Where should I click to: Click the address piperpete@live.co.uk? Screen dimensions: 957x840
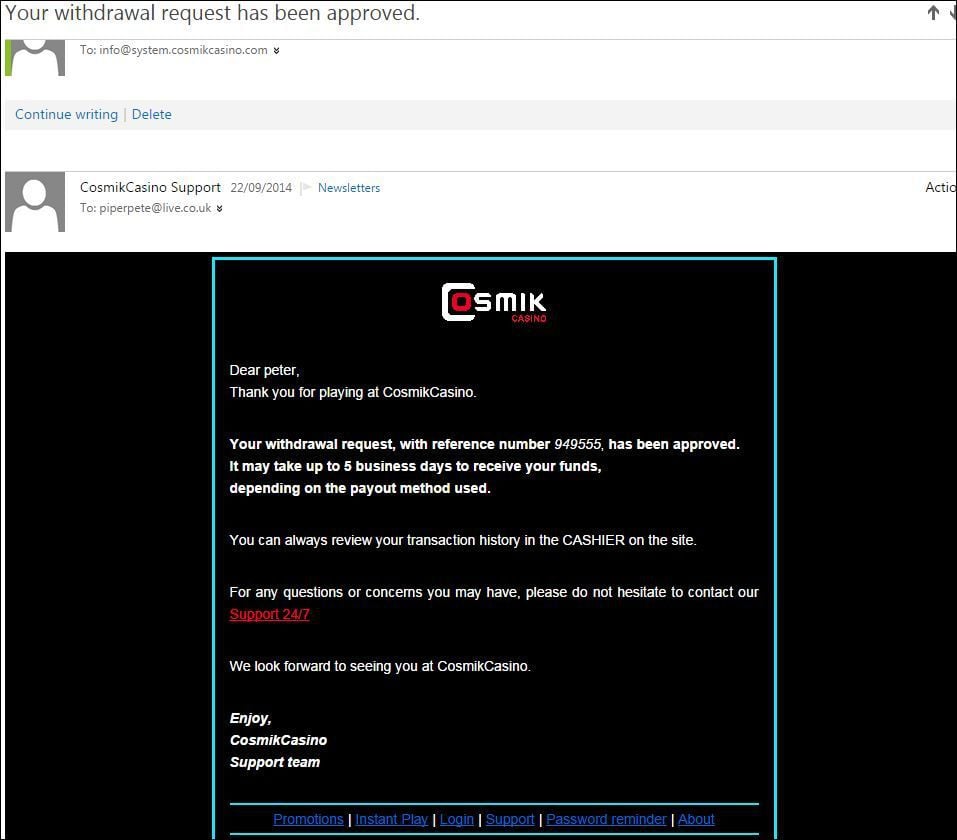[x=155, y=208]
